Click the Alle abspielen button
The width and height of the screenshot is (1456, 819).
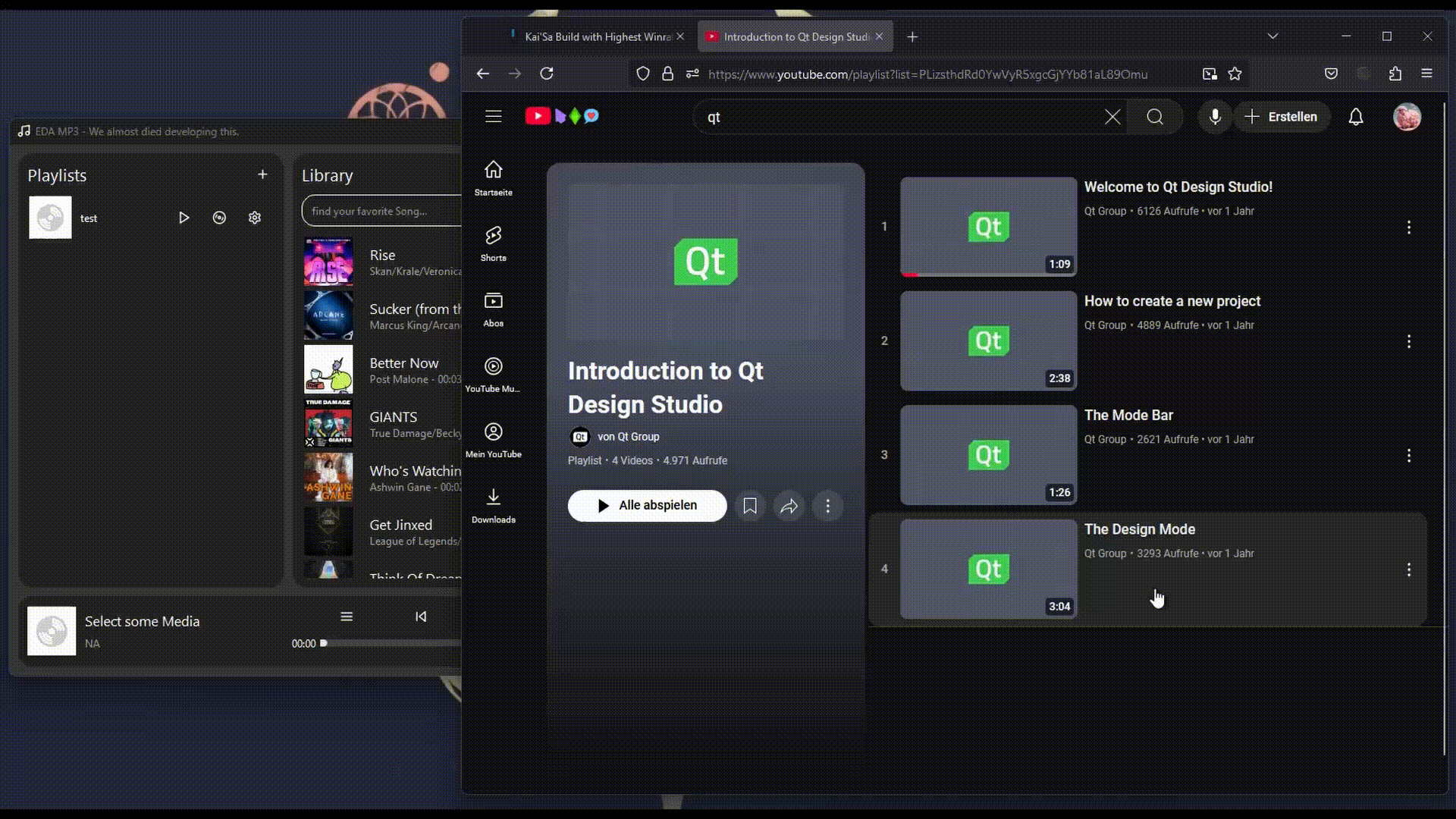(x=647, y=506)
